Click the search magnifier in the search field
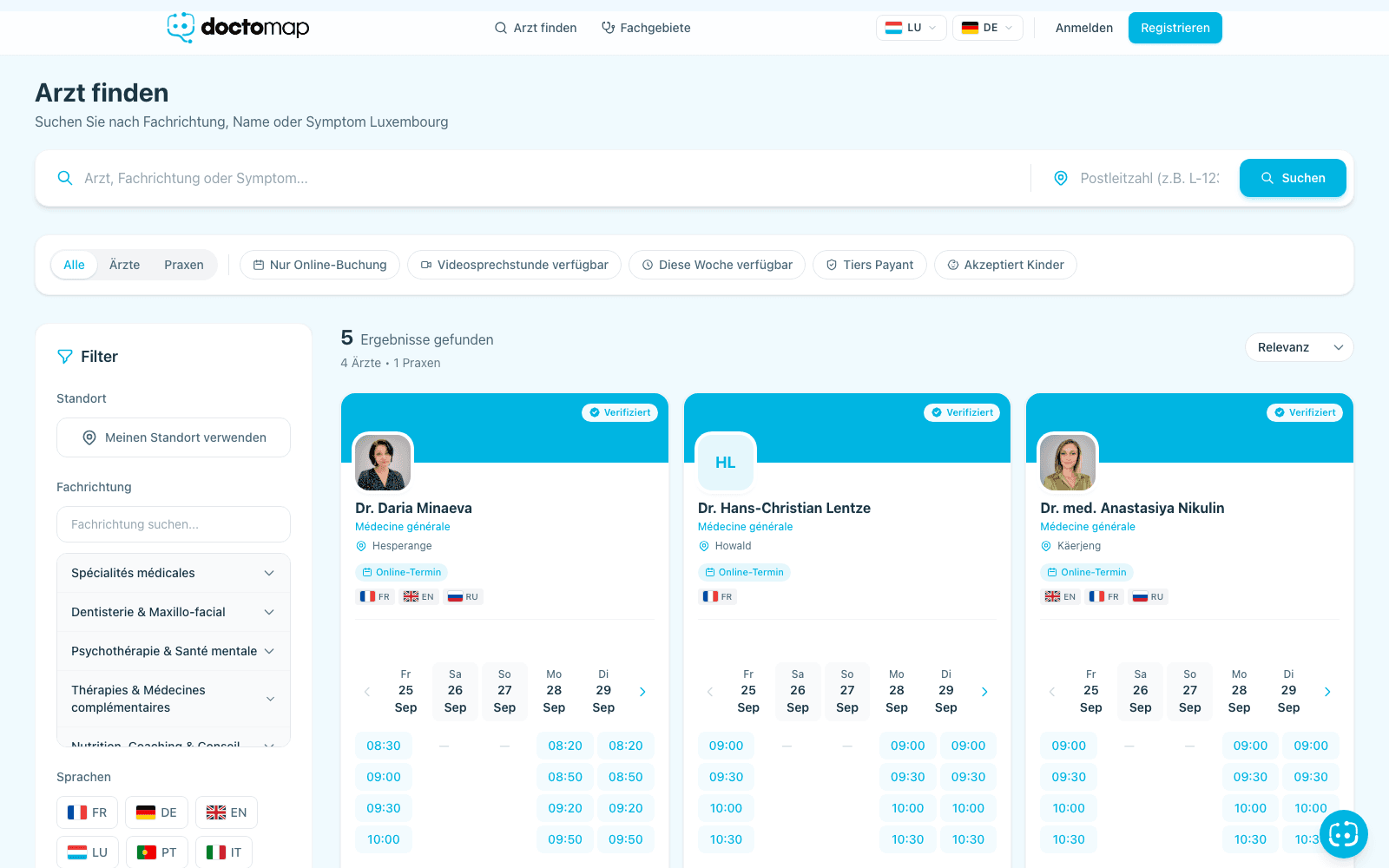1389x868 pixels. click(x=65, y=178)
